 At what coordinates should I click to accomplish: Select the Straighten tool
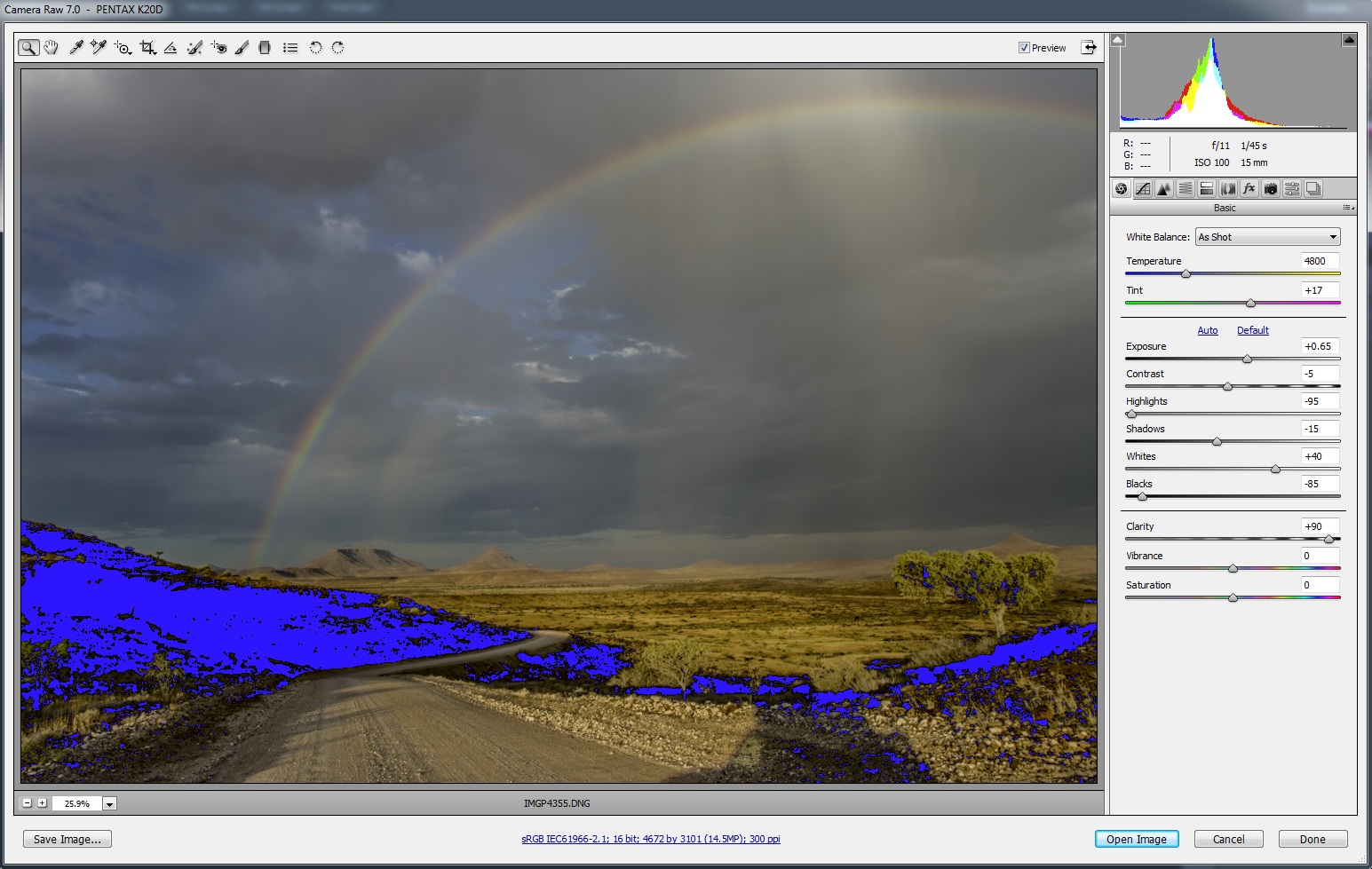pyautogui.click(x=171, y=48)
